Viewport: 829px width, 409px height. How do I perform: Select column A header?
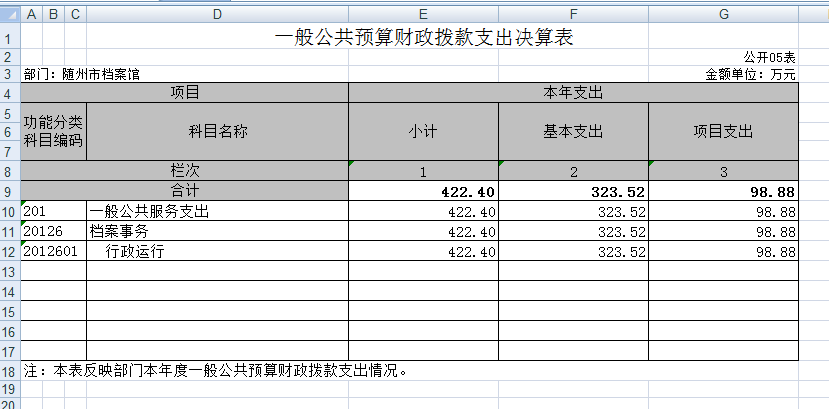click(31, 13)
